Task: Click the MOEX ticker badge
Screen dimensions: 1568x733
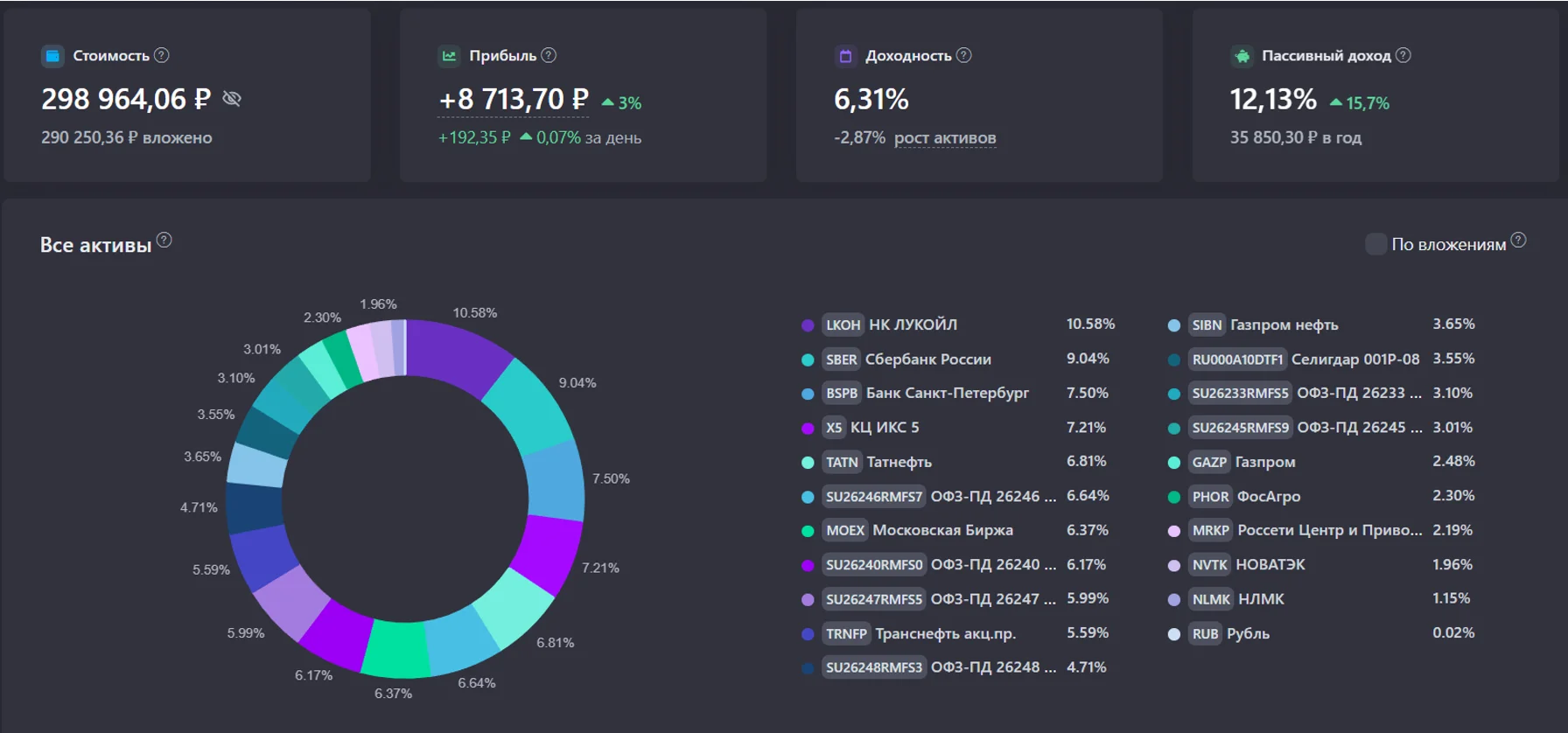Action: 845,531
